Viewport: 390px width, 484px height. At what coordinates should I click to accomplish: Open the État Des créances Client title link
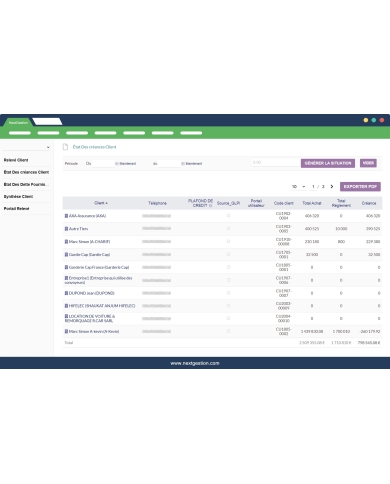94,147
